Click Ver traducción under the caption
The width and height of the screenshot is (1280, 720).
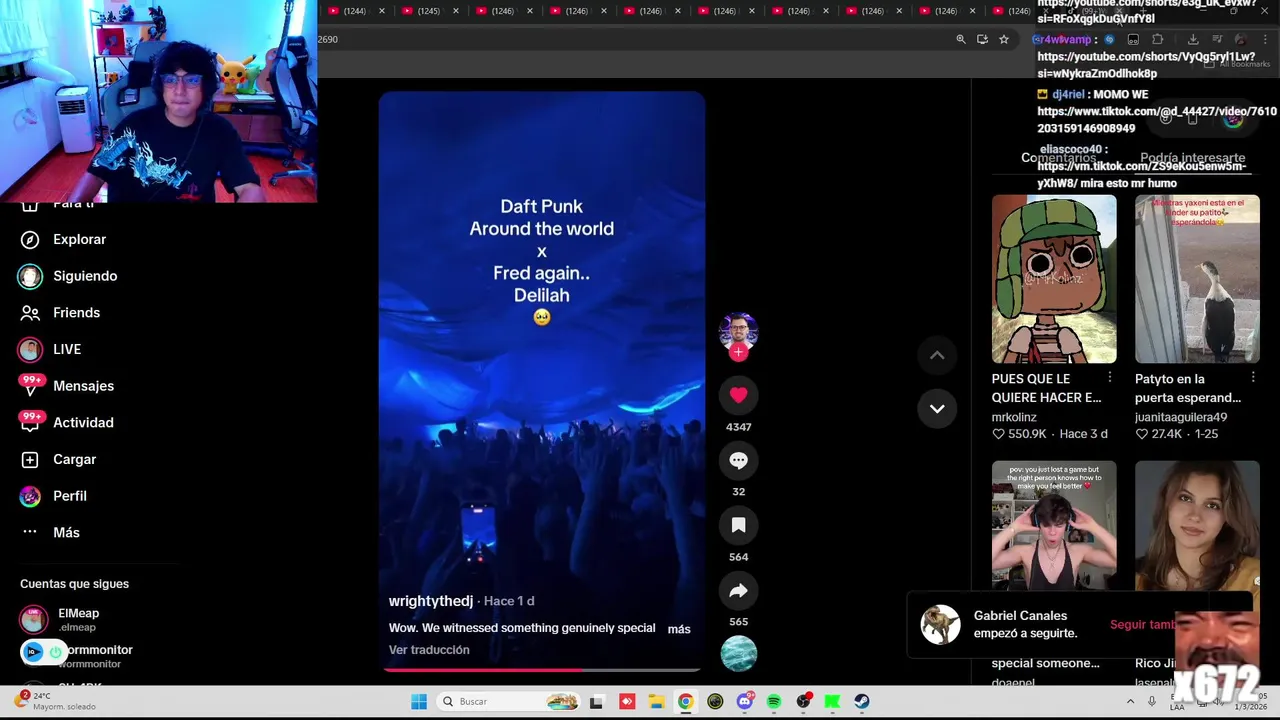click(x=429, y=650)
